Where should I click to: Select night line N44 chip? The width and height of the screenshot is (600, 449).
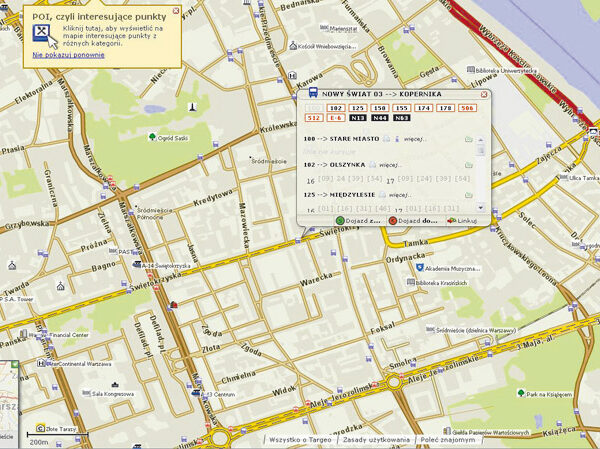[379, 118]
